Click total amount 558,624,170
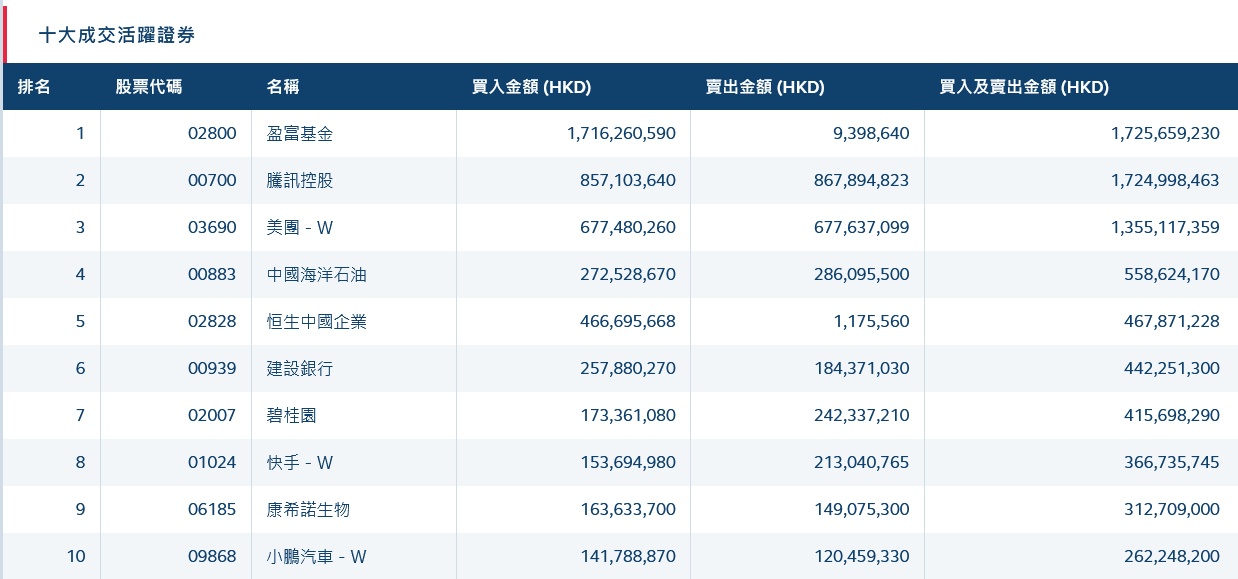 coord(1172,274)
